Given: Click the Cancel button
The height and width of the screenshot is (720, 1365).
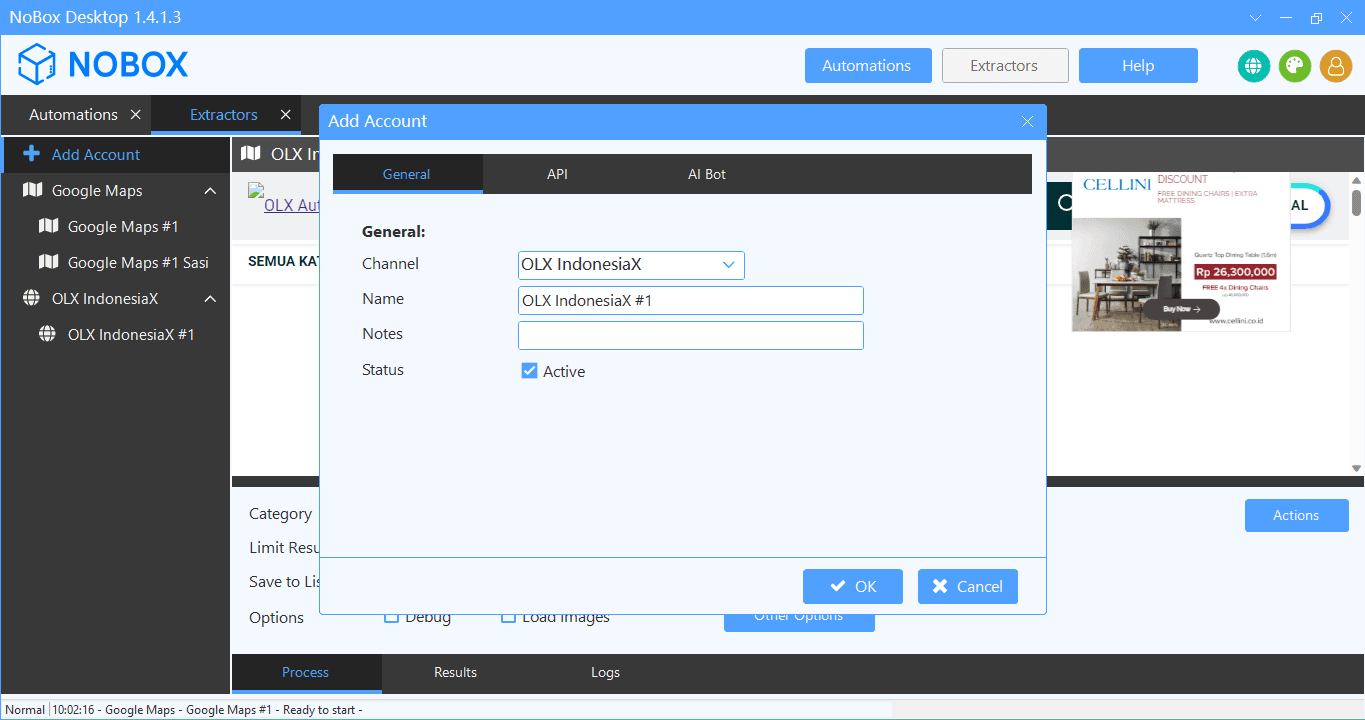Looking at the screenshot, I should 967,587.
